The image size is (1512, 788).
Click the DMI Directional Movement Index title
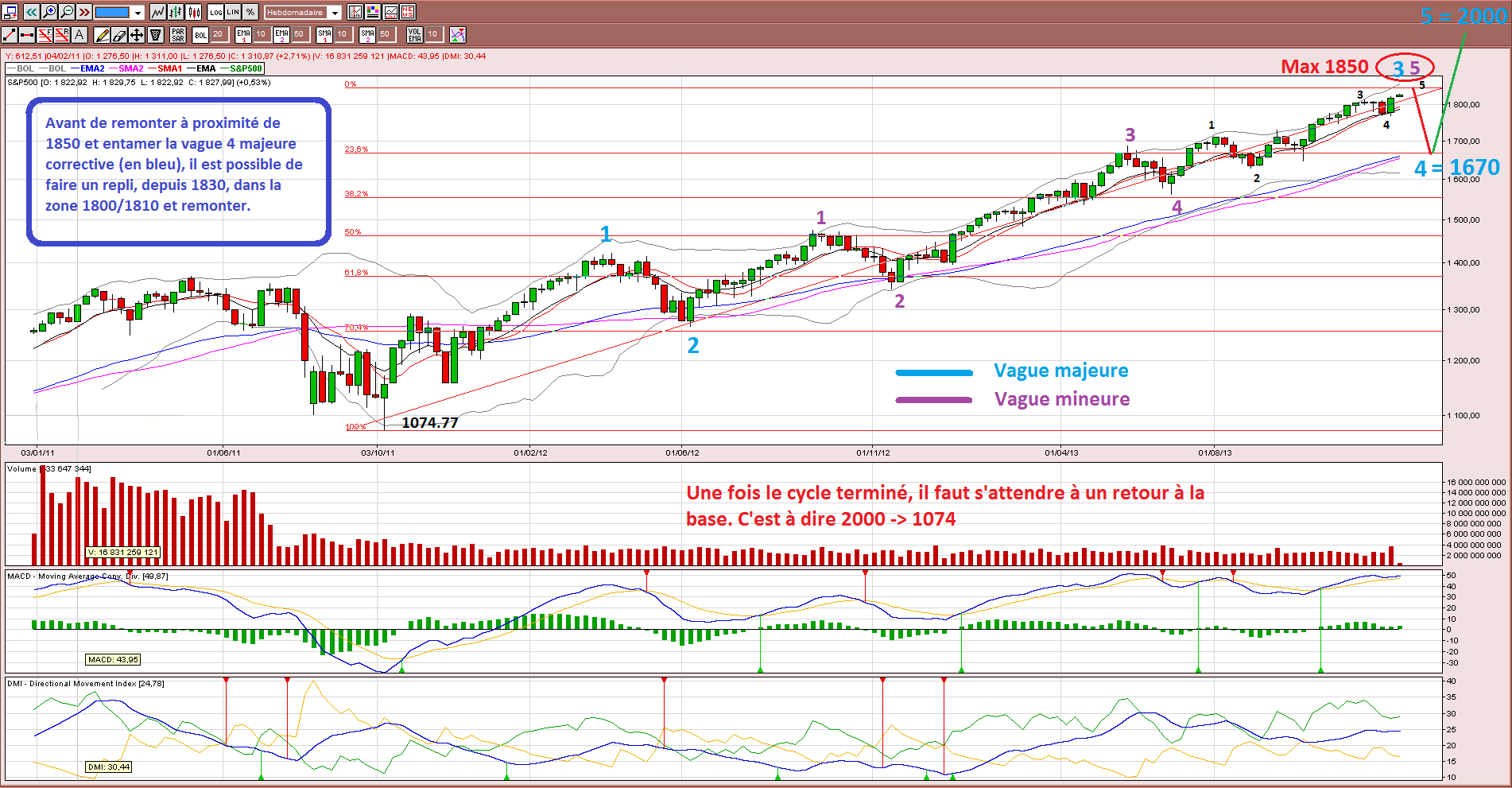coord(86,684)
